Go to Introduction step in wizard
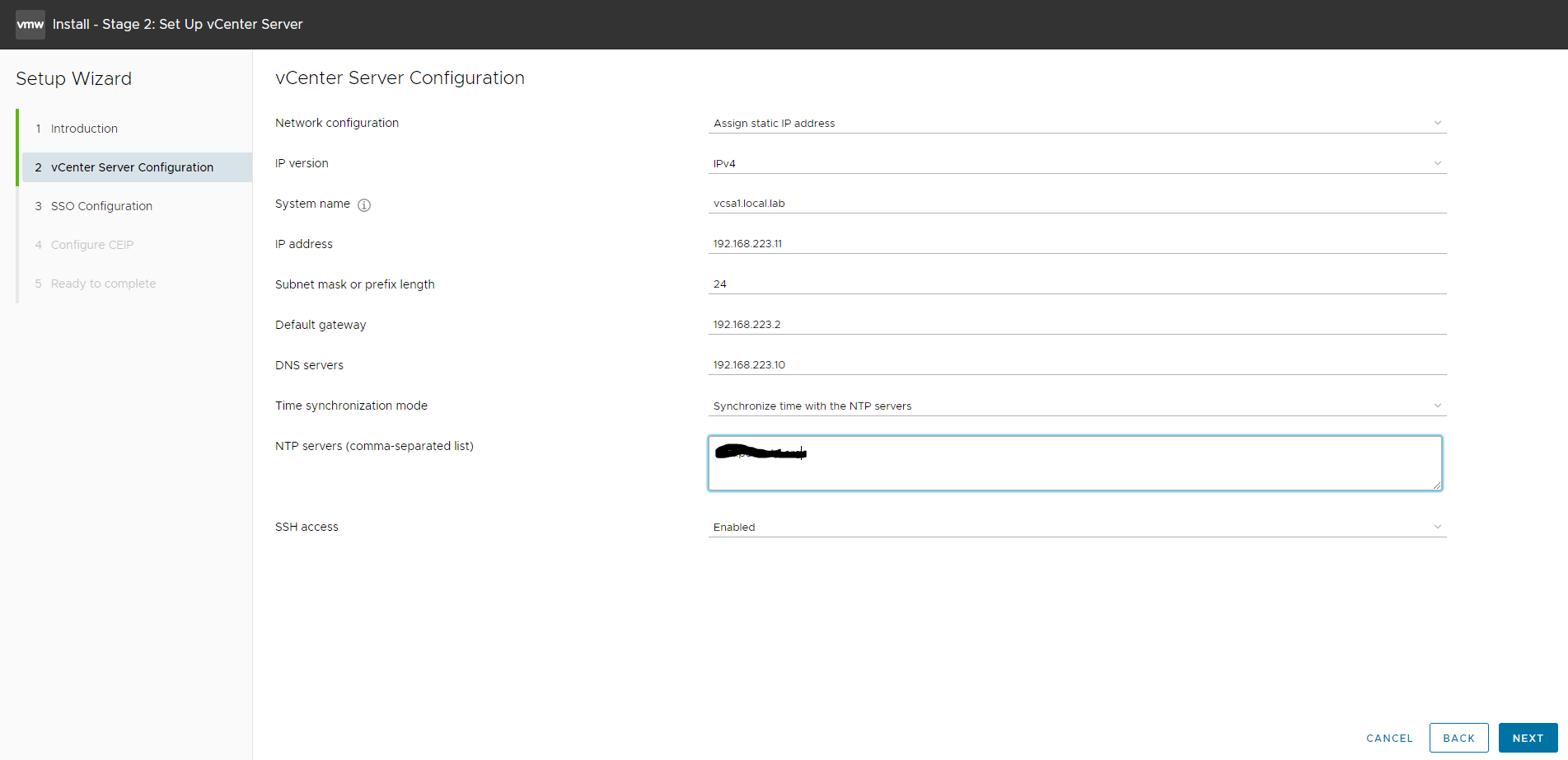The image size is (1568, 760). click(137, 129)
